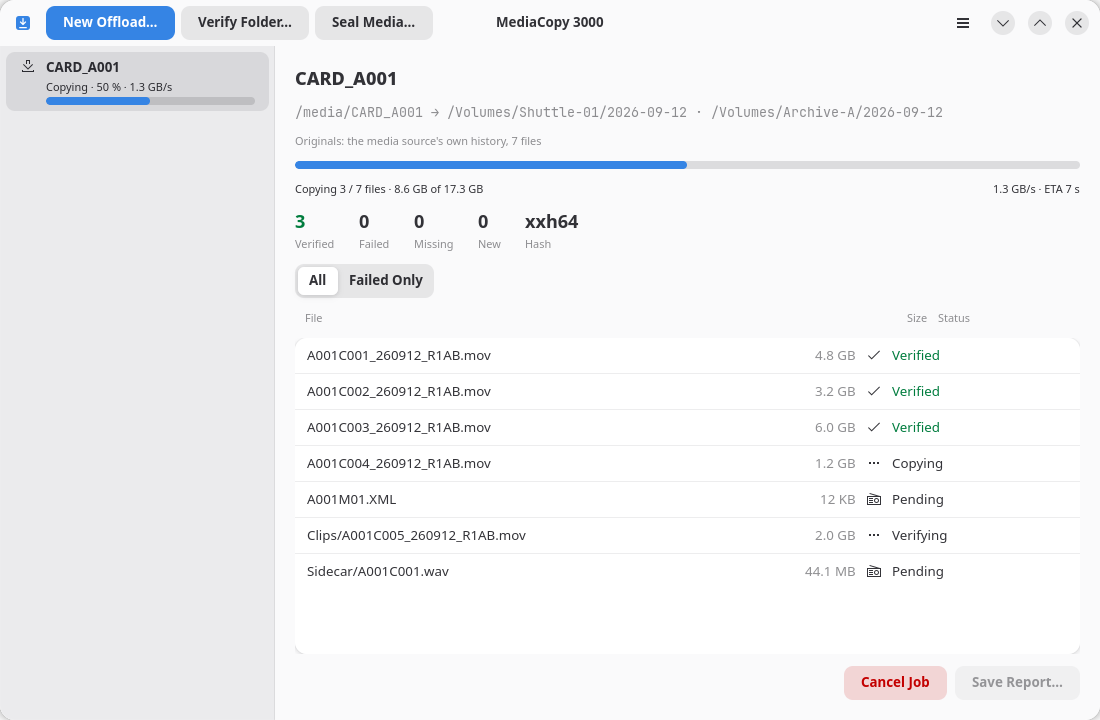1100x720 pixels.
Task: Select file A001C003_260912_R1AB.mov
Action: pyautogui.click(x=687, y=427)
